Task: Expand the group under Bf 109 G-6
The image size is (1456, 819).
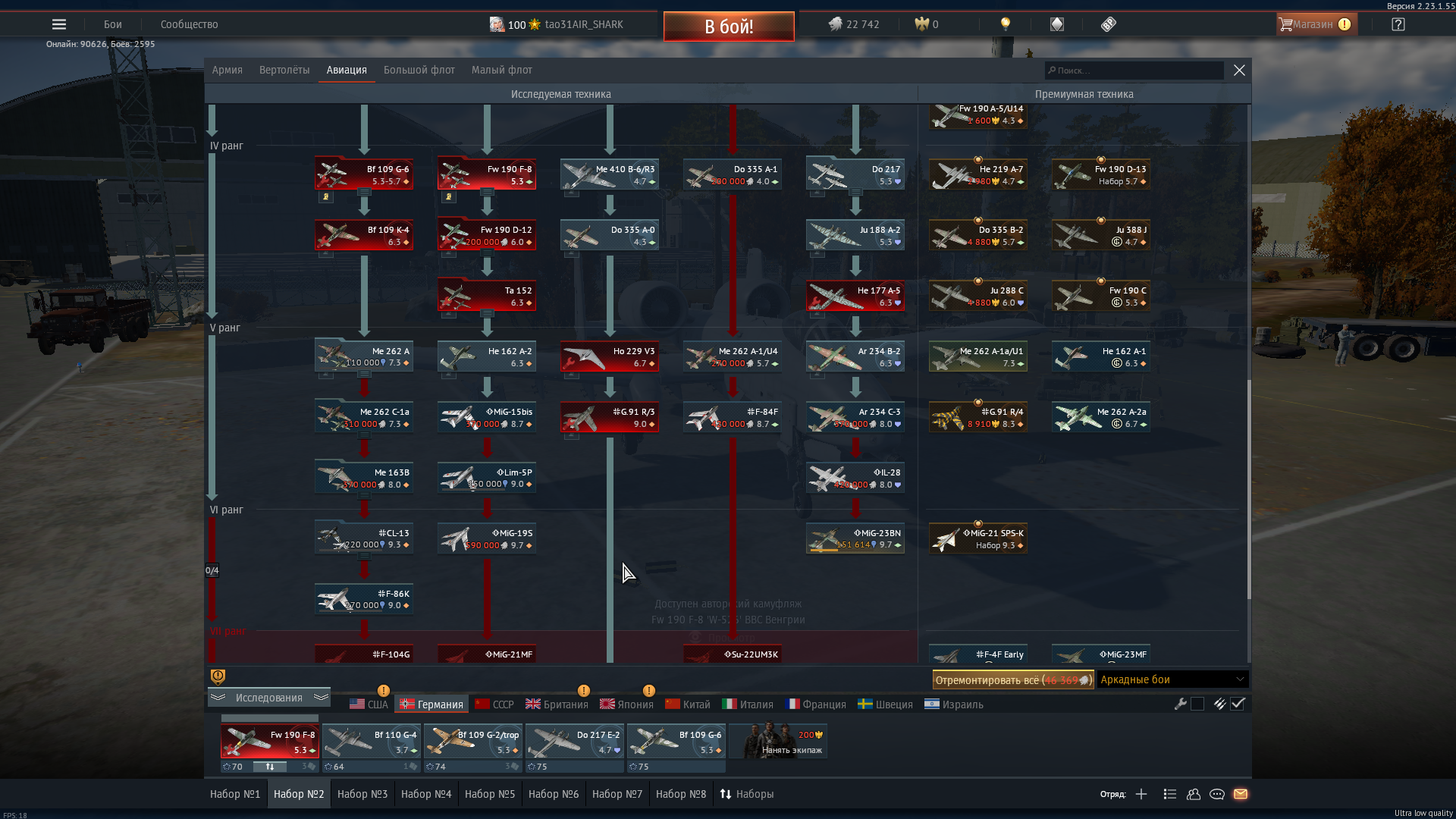Action: 364,193
